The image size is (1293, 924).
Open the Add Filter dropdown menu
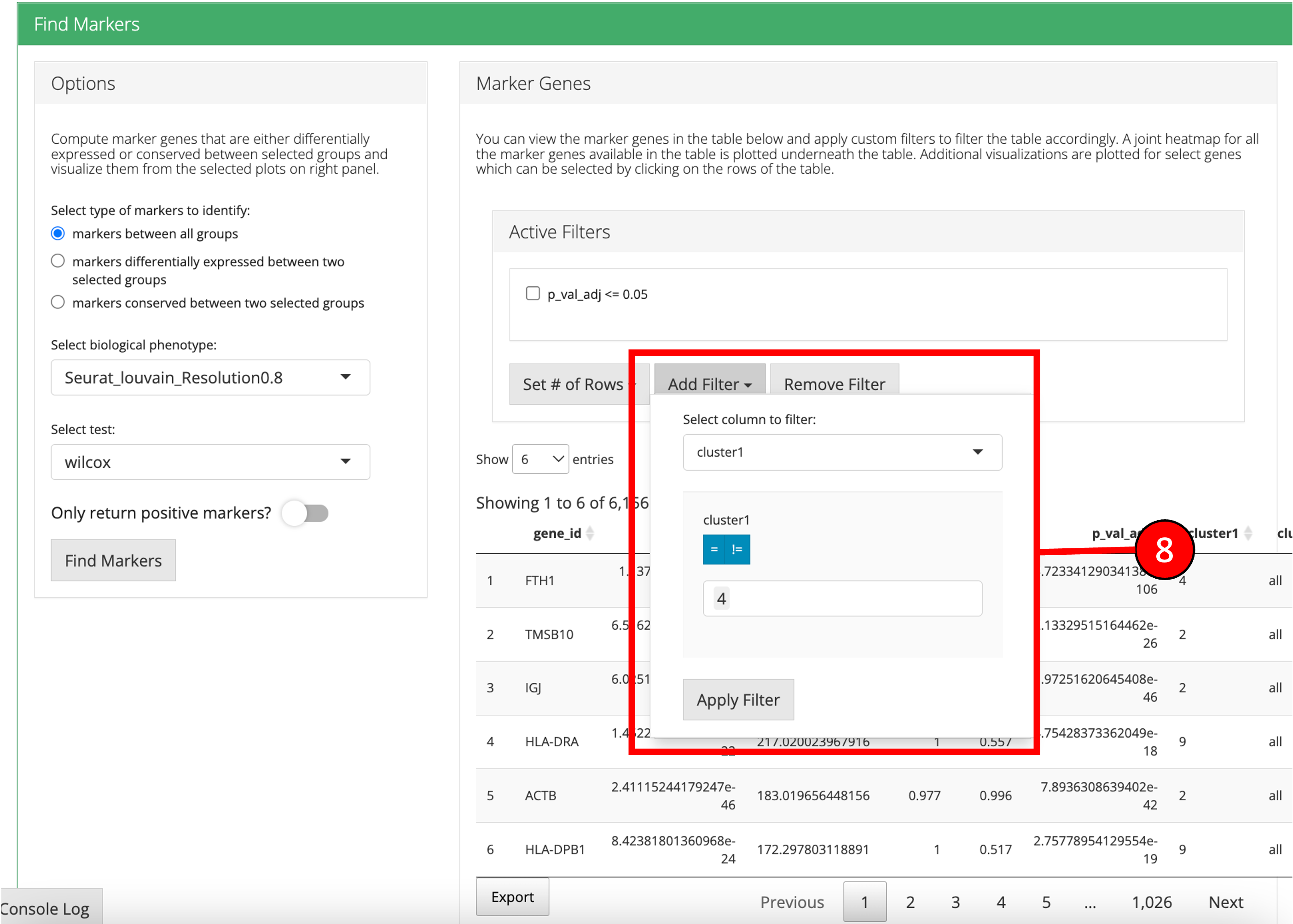coord(709,384)
